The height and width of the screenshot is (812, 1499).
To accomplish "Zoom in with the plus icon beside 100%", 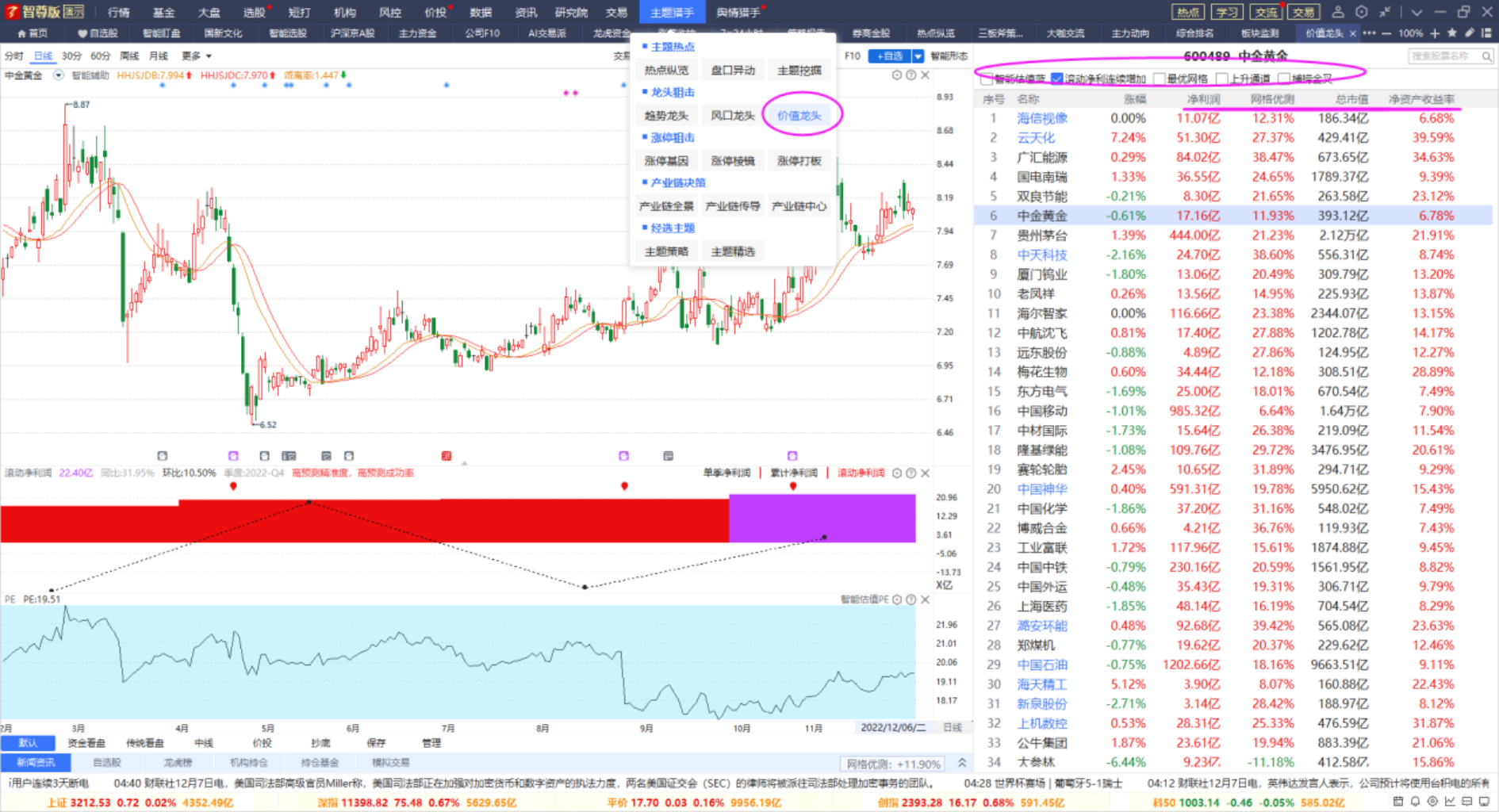I will (x=1435, y=33).
